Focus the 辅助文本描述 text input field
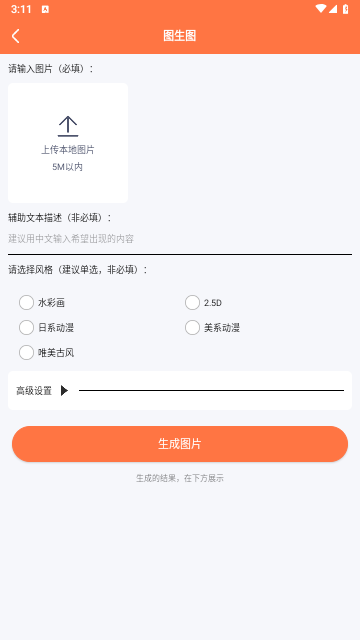The width and height of the screenshot is (360, 640). [180, 239]
